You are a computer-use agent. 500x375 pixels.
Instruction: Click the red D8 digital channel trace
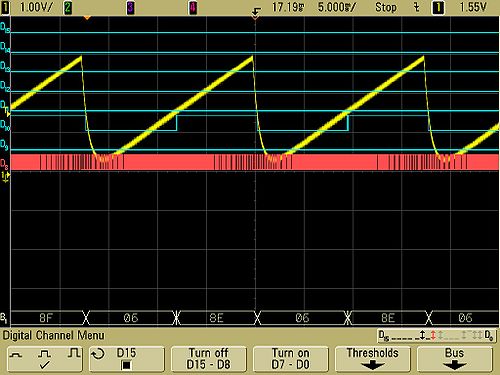click(x=255, y=162)
